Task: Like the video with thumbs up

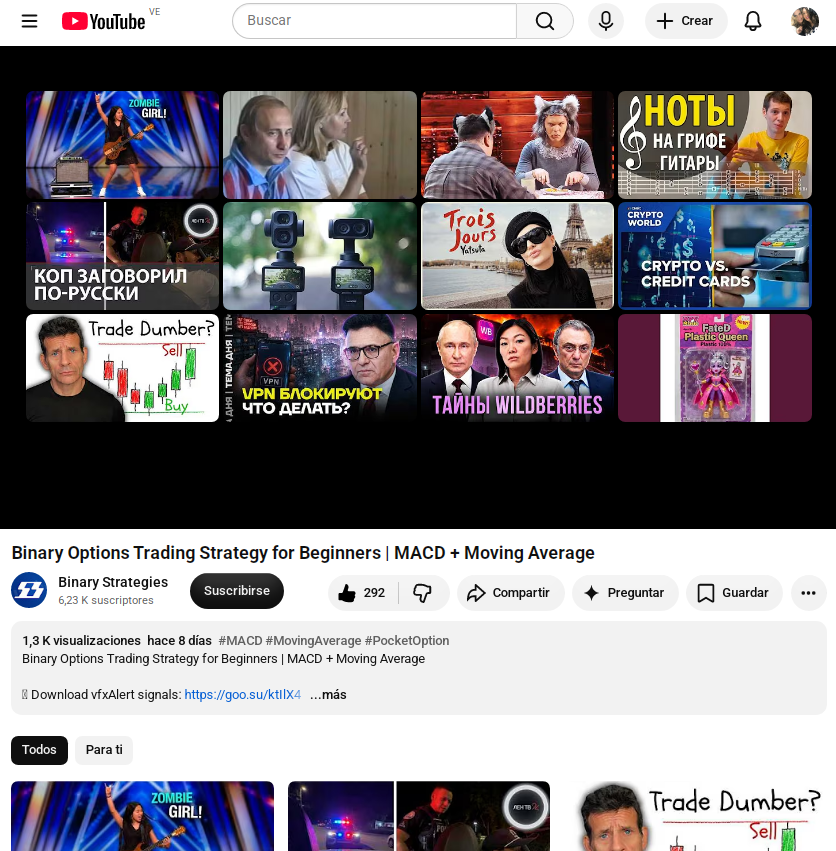Action: (362, 593)
